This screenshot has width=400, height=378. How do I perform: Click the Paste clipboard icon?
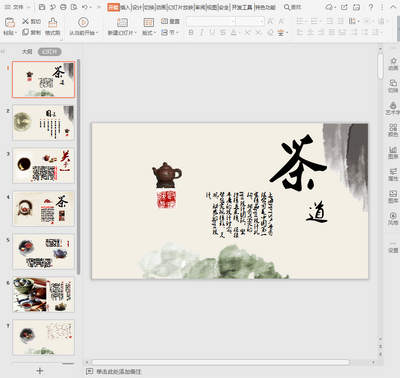10,22
